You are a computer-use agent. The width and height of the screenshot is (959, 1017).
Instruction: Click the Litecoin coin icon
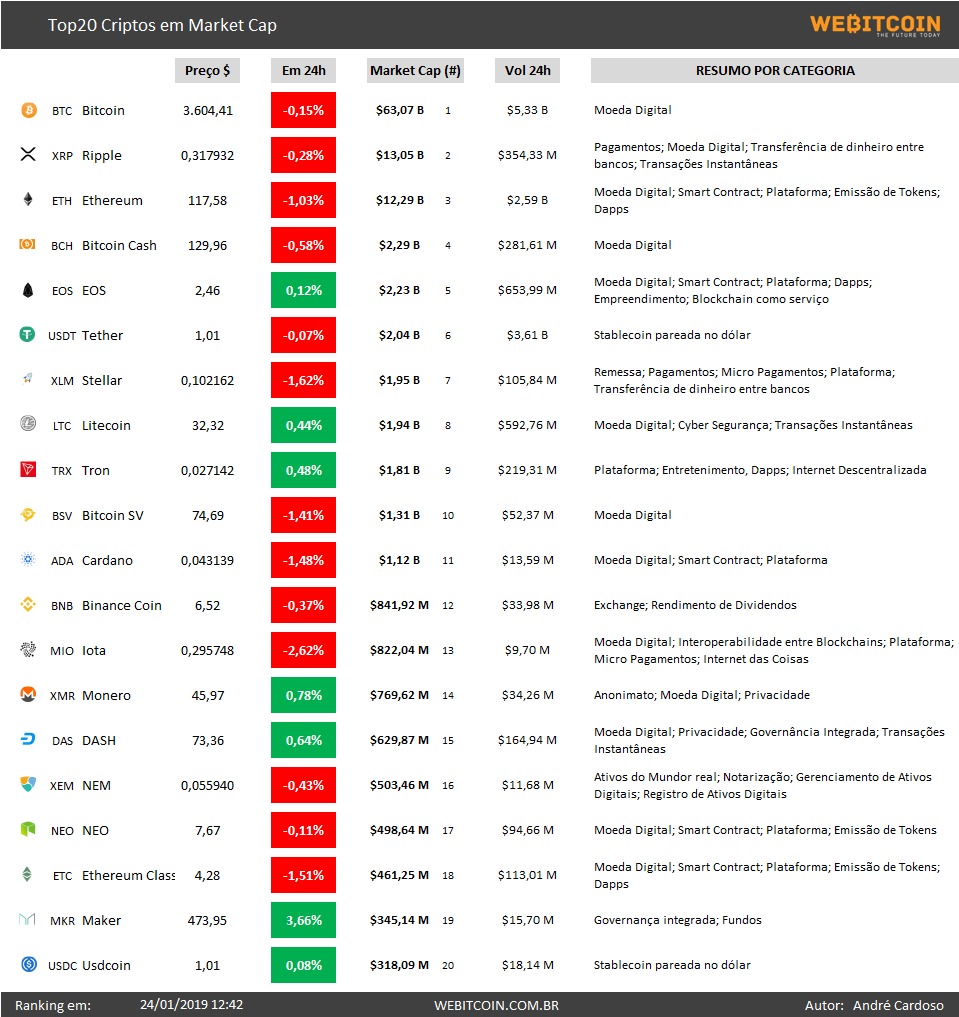(28, 424)
